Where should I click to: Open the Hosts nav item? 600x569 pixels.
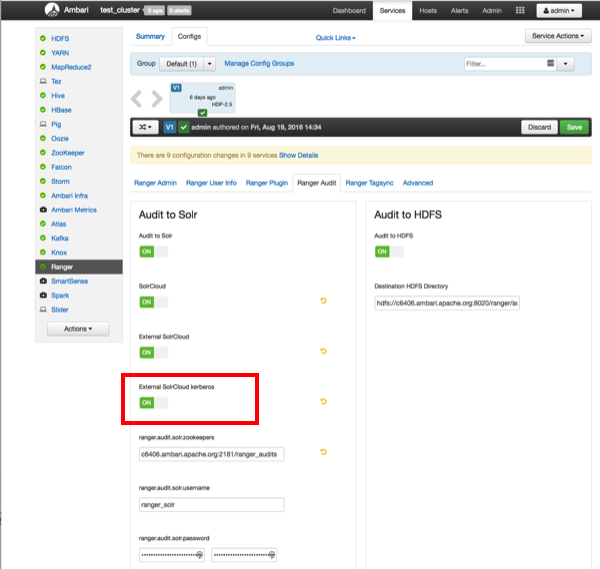[x=428, y=11]
